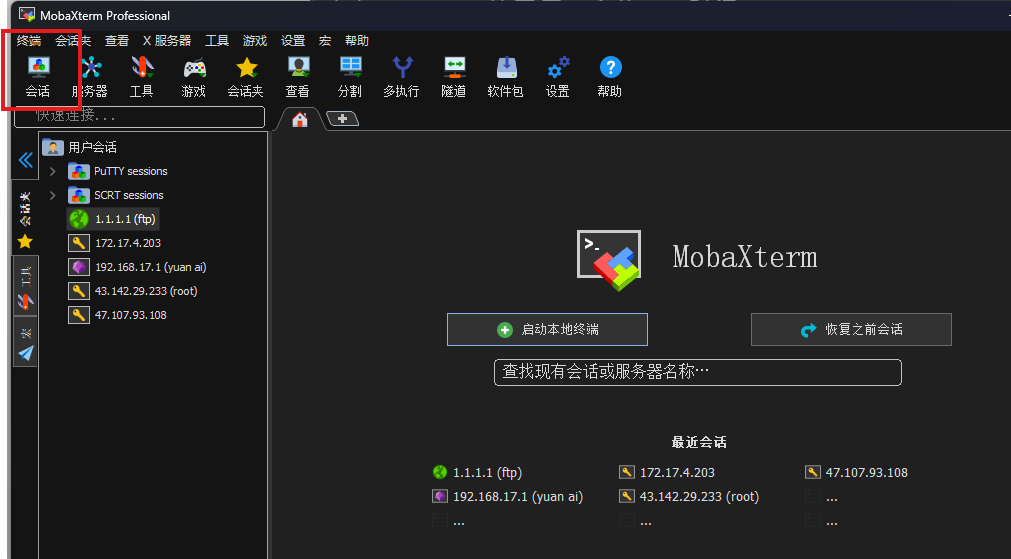Select SCRT sessions folder in tree

click(116, 195)
